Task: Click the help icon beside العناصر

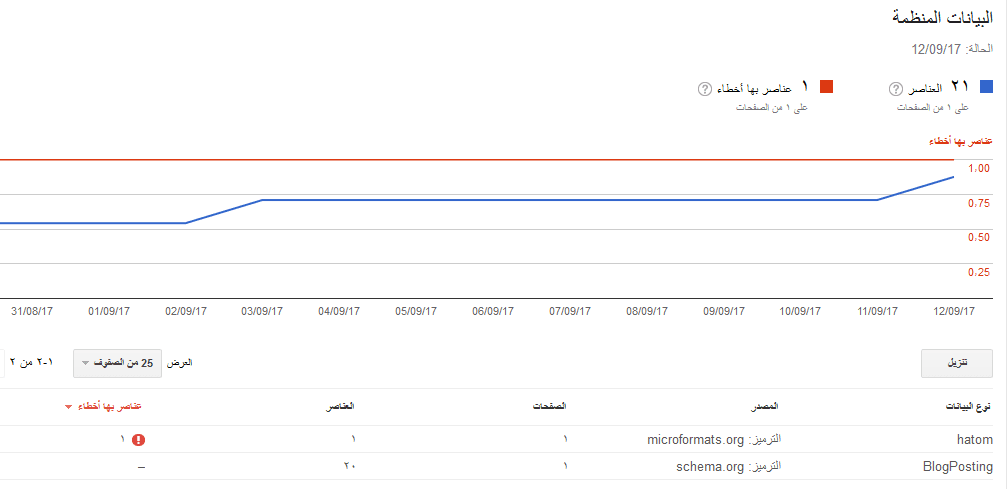Action: click(x=896, y=88)
